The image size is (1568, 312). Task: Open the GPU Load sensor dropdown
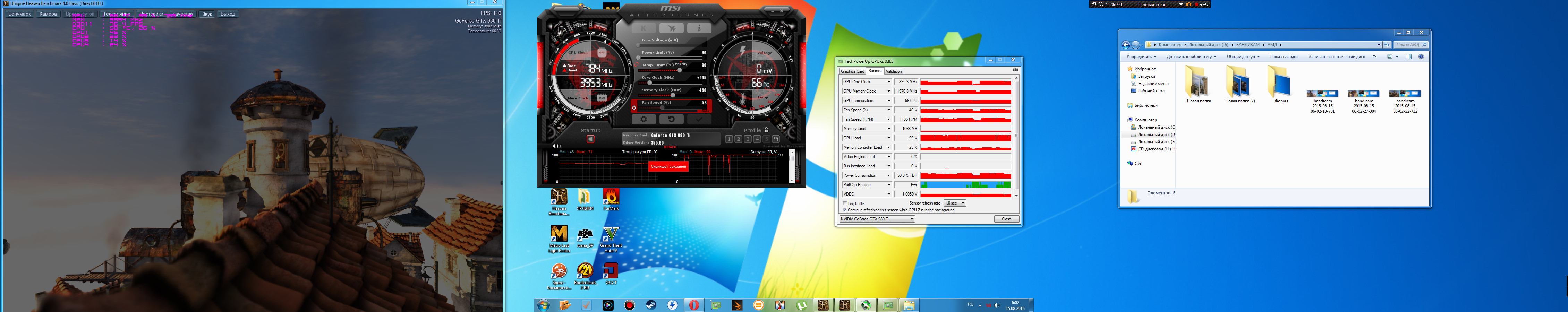(x=889, y=138)
